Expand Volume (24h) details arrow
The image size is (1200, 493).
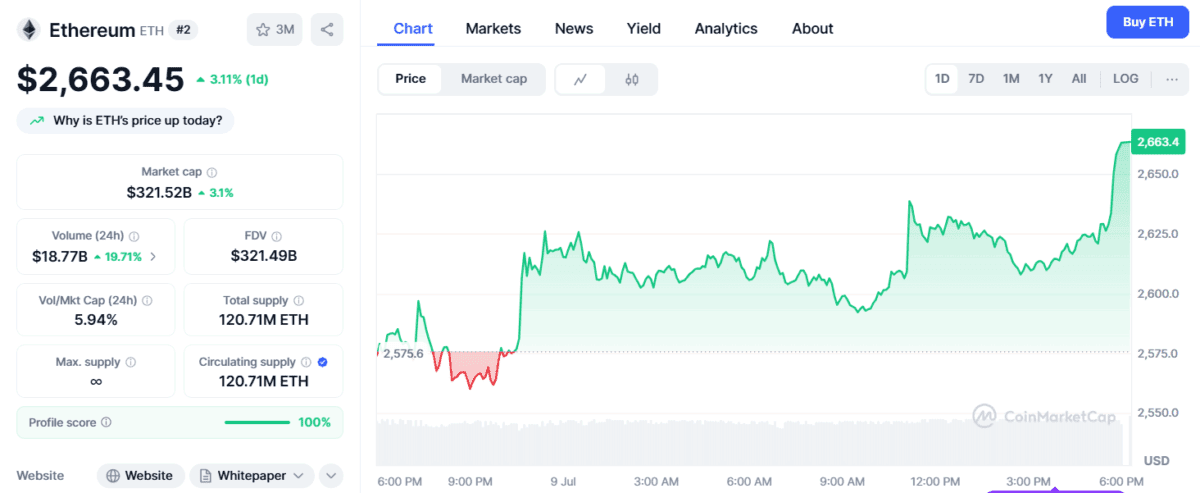[153, 257]
